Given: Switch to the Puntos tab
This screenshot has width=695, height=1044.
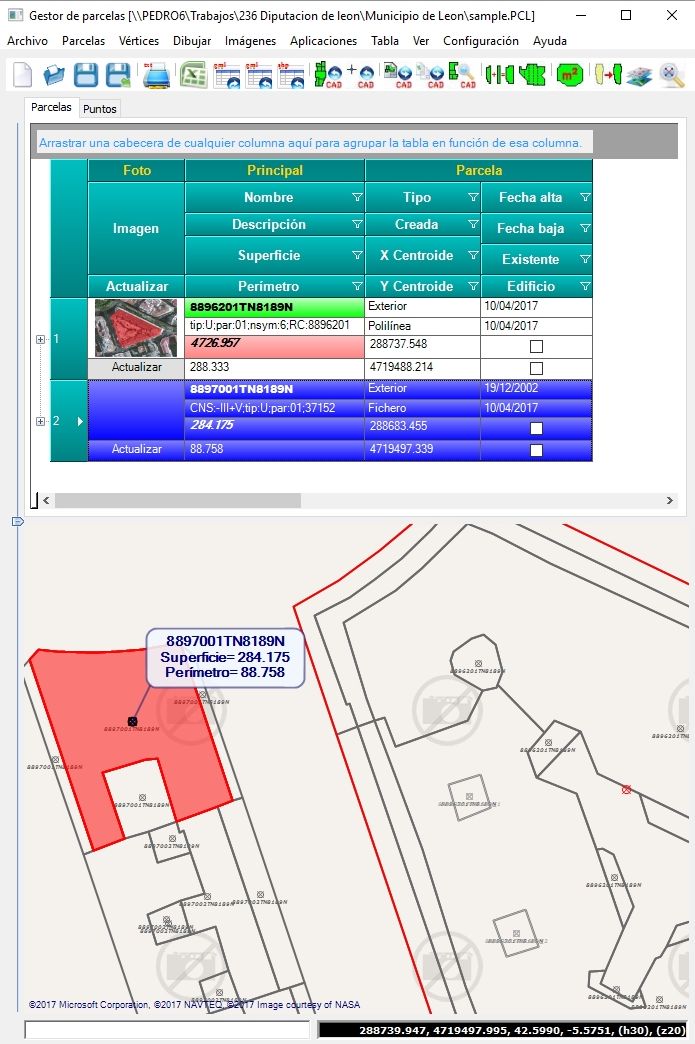Looking at the screenshot, I should tap(100, 109).
